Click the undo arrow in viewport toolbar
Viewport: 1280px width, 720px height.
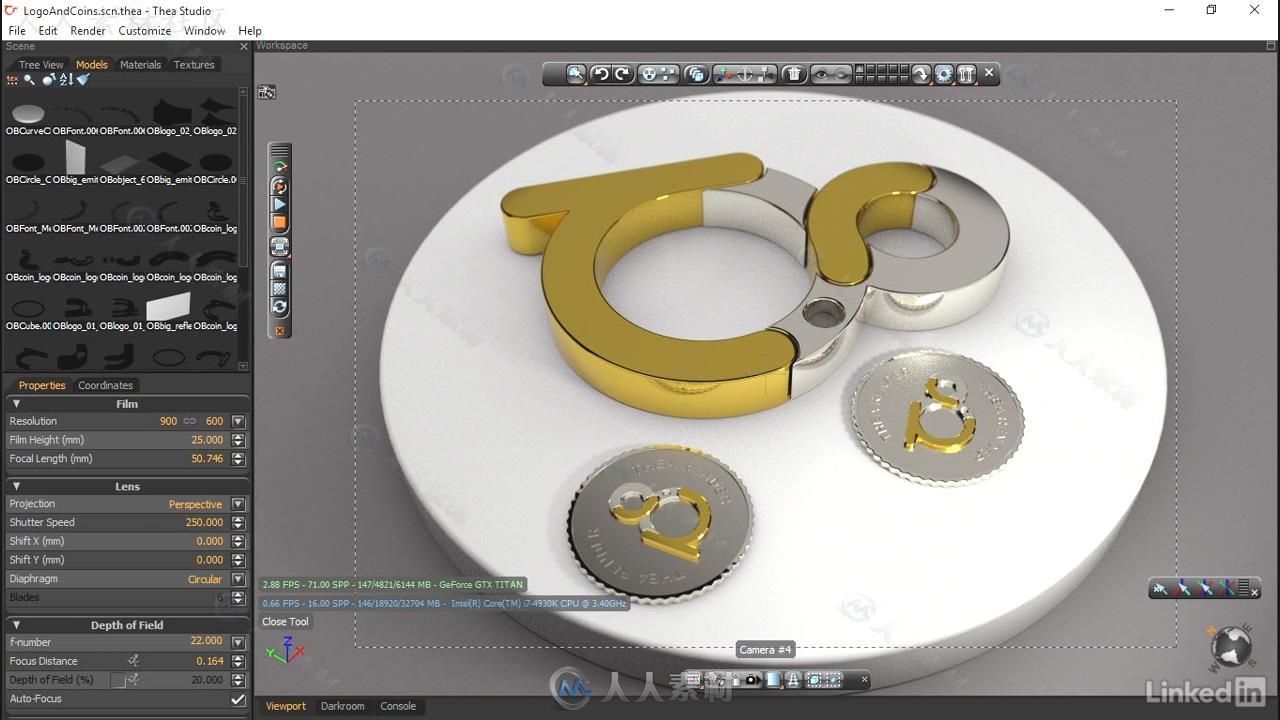pos(600,74)
